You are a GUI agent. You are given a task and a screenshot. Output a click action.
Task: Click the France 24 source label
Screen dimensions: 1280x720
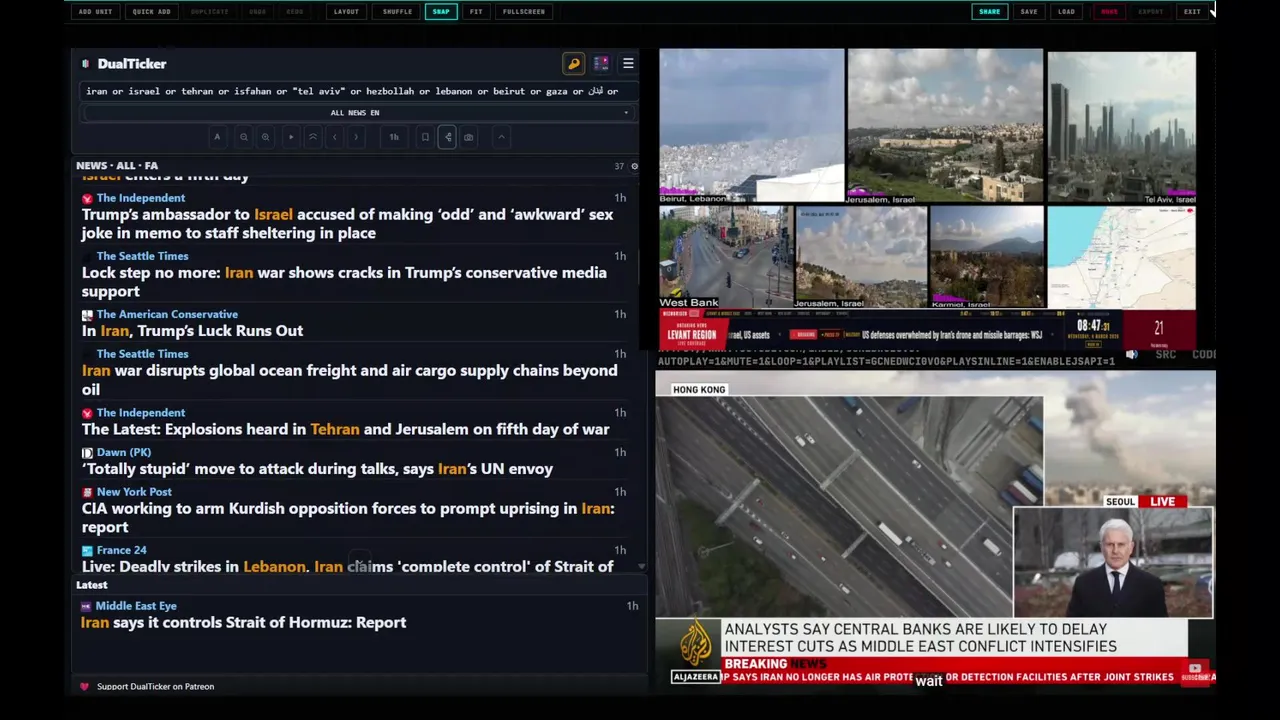pyautogui.click(x=122, y=550)
